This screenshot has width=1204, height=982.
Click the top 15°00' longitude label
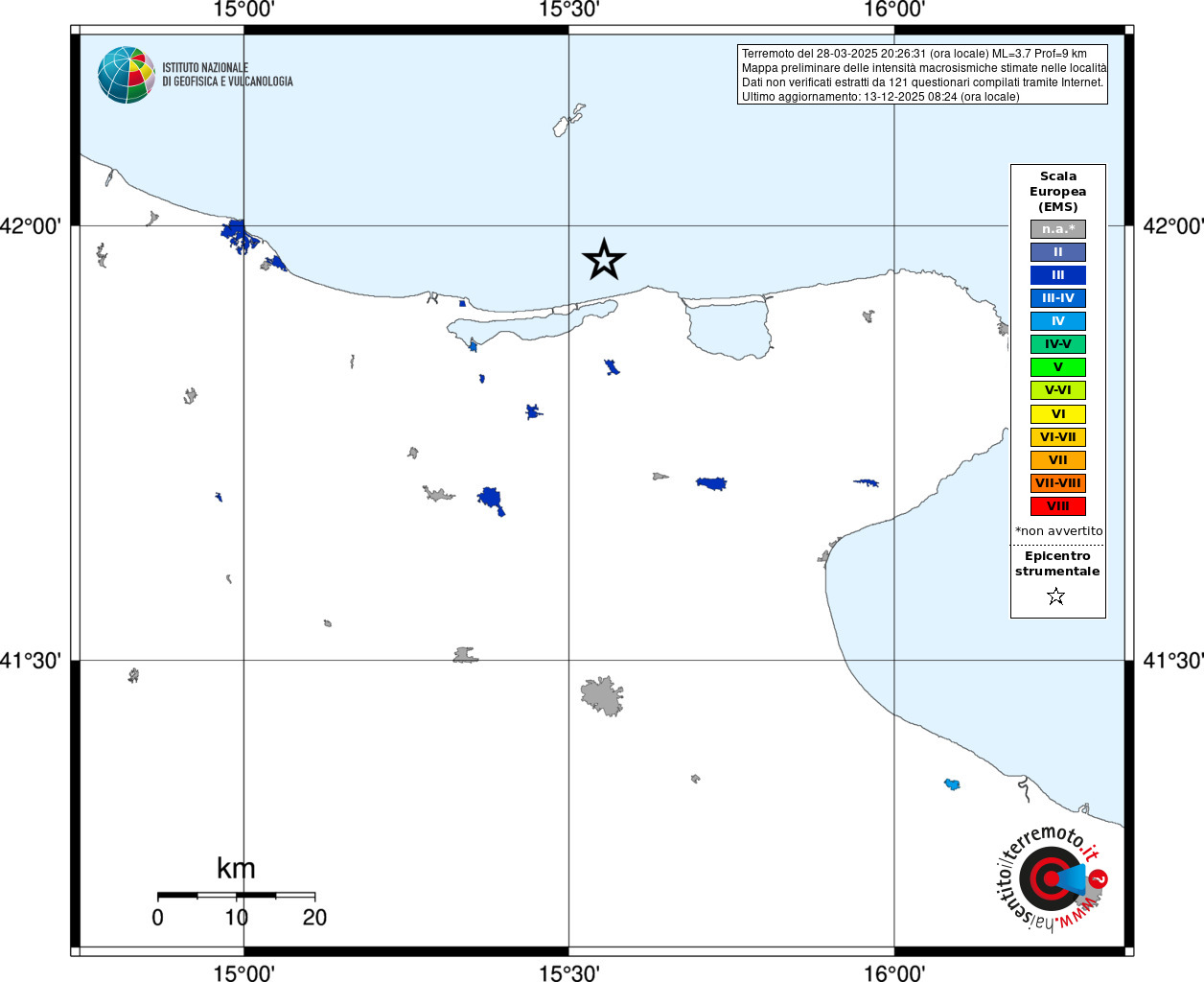(243, 10)
